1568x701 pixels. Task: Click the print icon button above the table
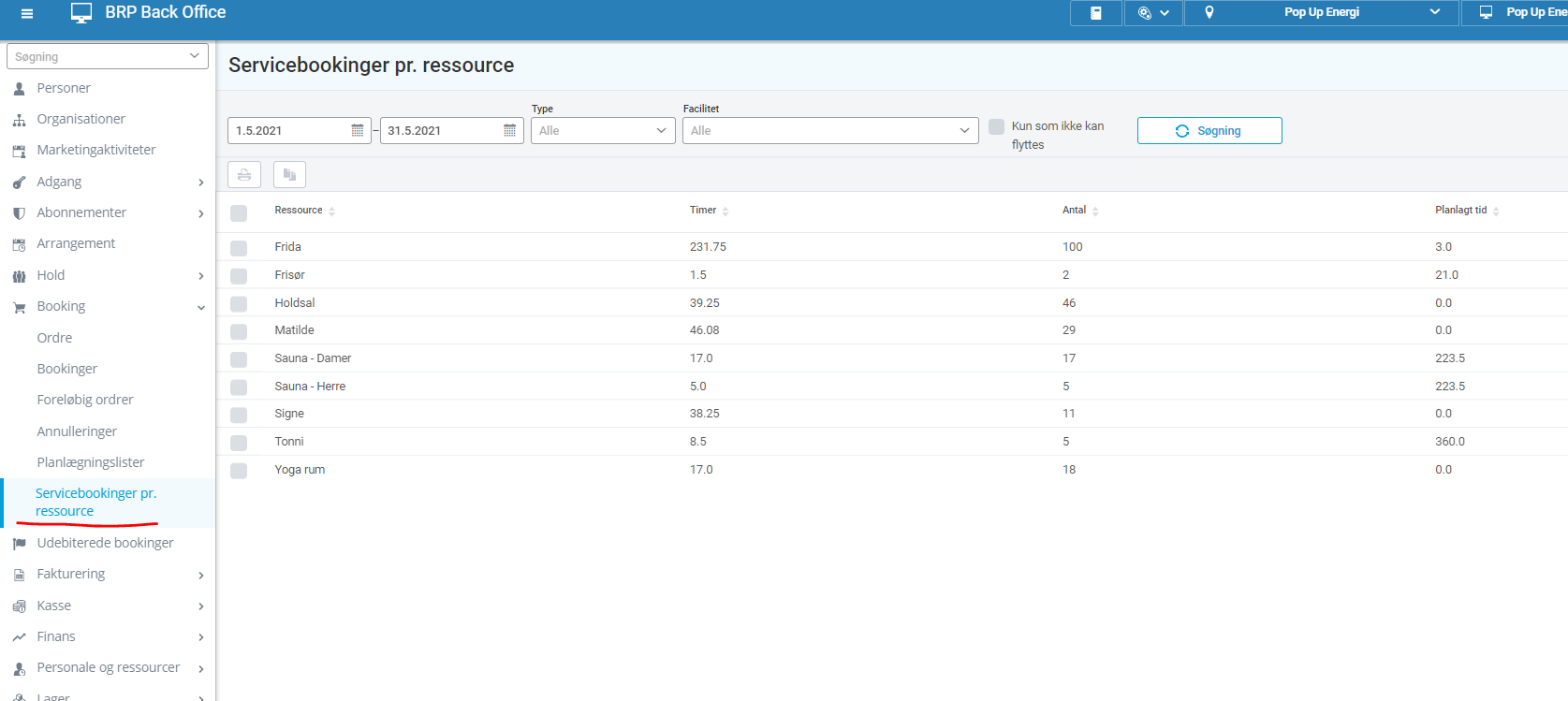[244, 175]
